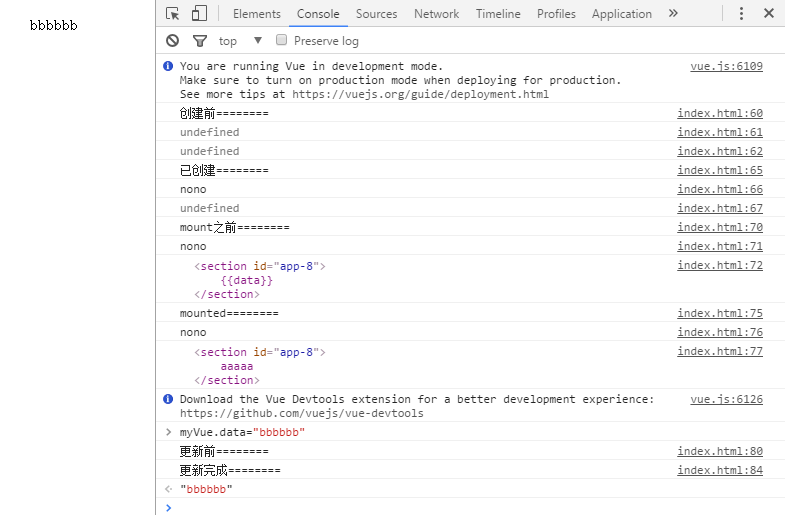Open the Application tab
The height and width of the screenshot is (515, 802).
(x=621, y=14)
